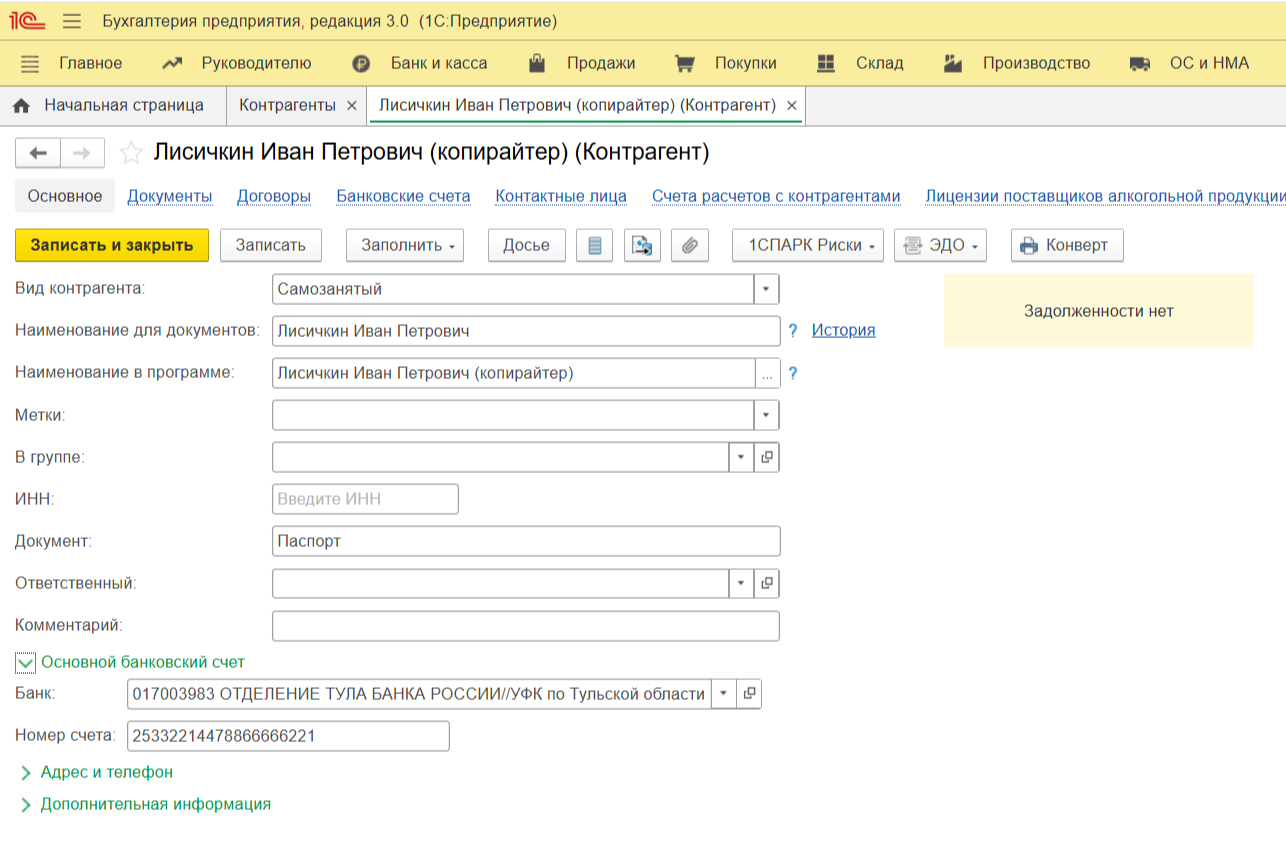Click the ИНН input field
This screenshot has height=865, width=1286.
[x=365, y=499]
